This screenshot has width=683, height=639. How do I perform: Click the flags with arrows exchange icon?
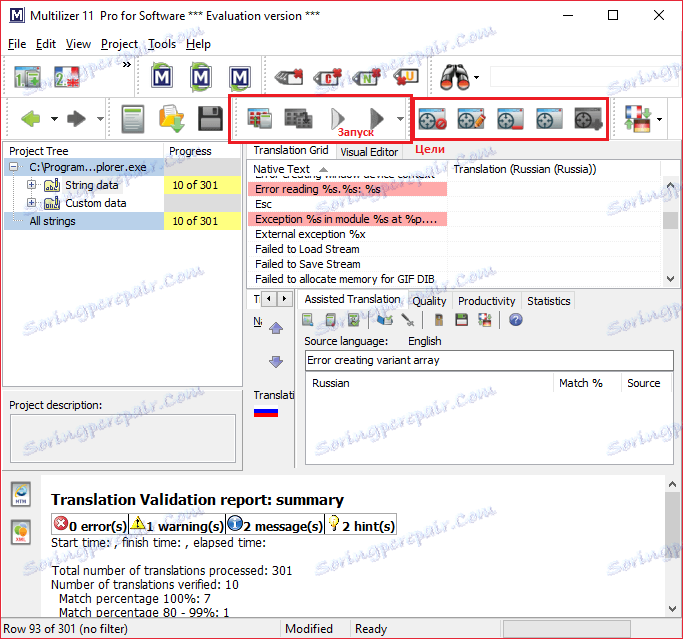(638, 118)
